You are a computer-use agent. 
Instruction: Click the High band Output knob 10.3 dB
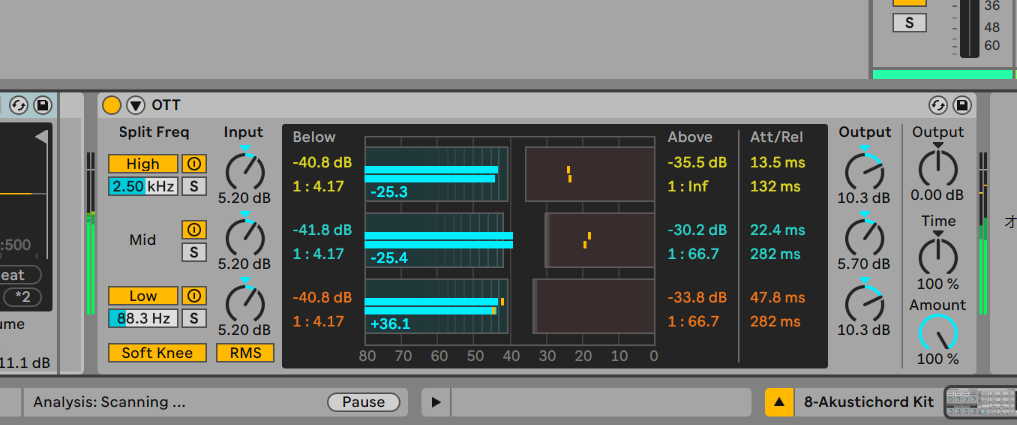click(864, 172)
